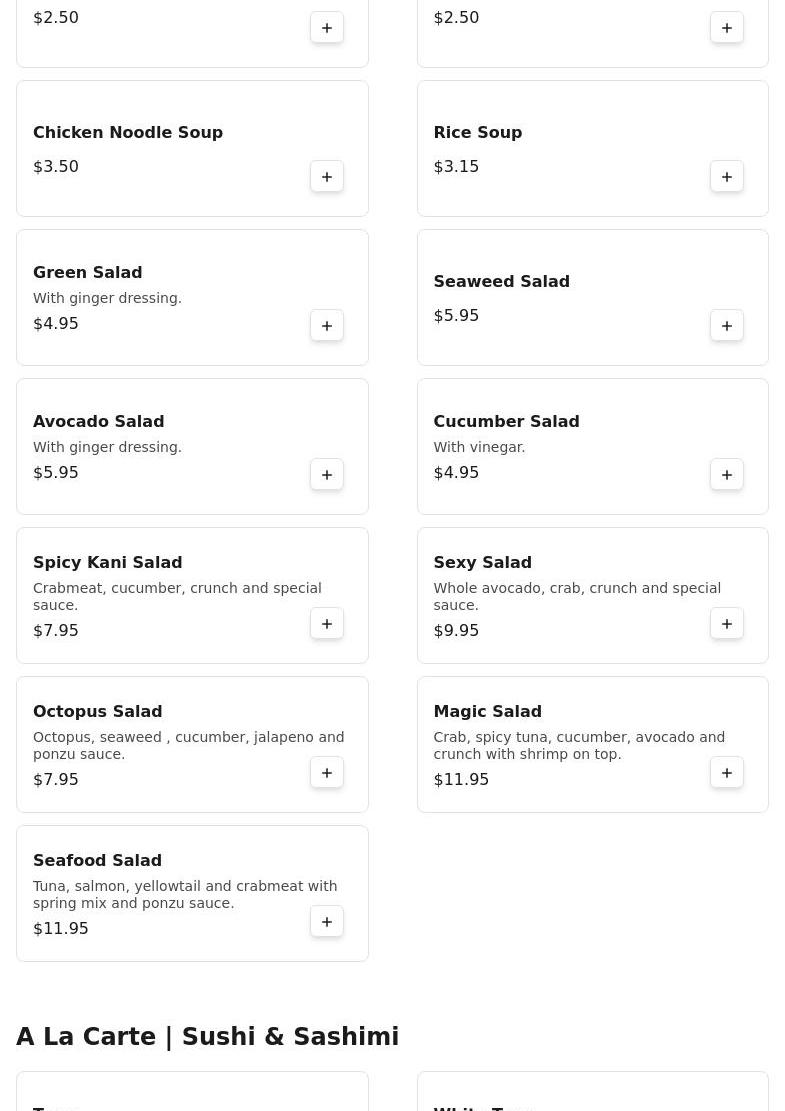This screenshot has width=785, height=1111.
Task: Tap the plus icon for Sexy Salad
Action: tap(727, 624)
